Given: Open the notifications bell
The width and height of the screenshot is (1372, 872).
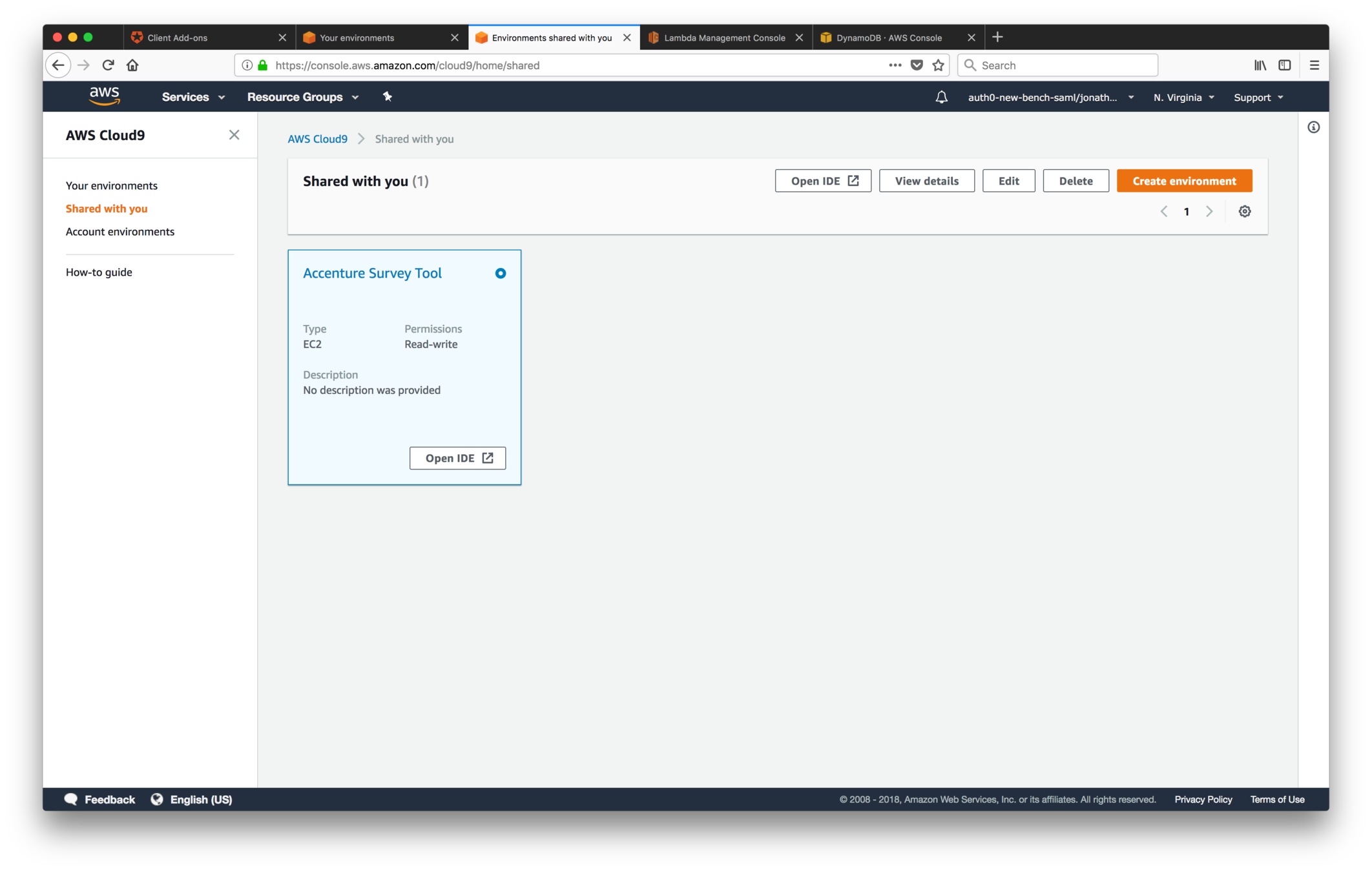Looking at the screenshot, I should [941, 97].
